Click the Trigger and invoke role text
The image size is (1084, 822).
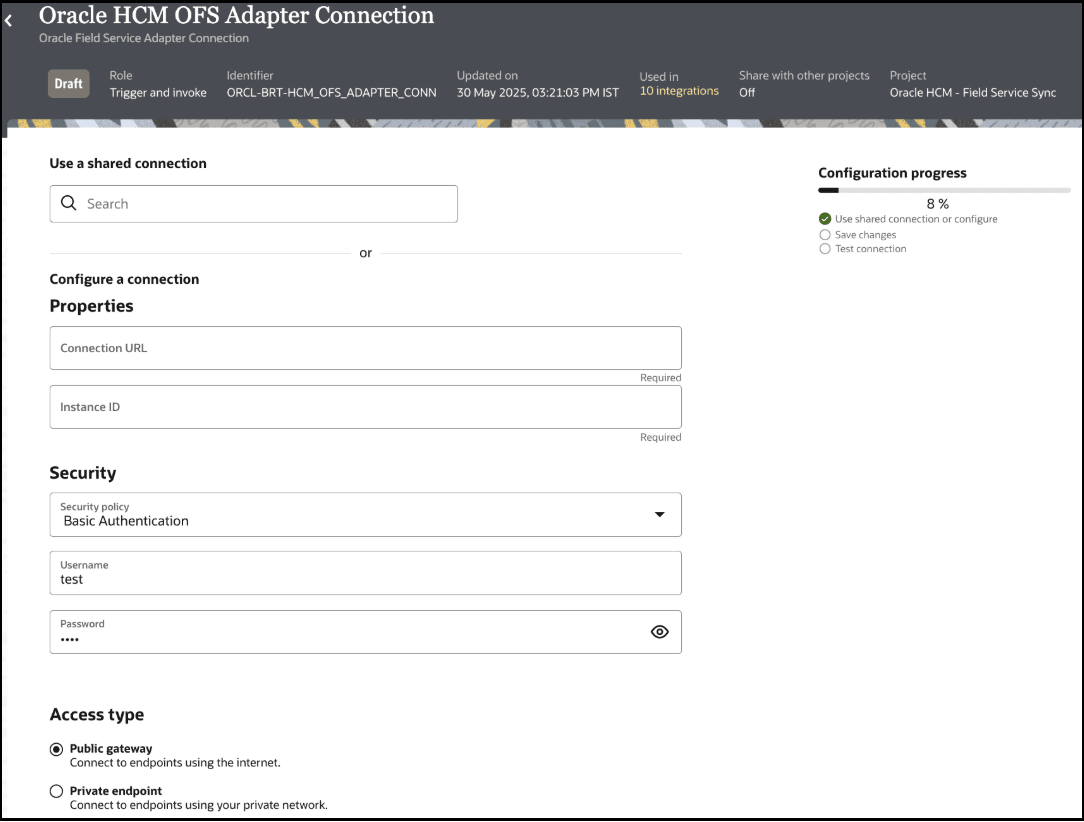tap(158, 93)
